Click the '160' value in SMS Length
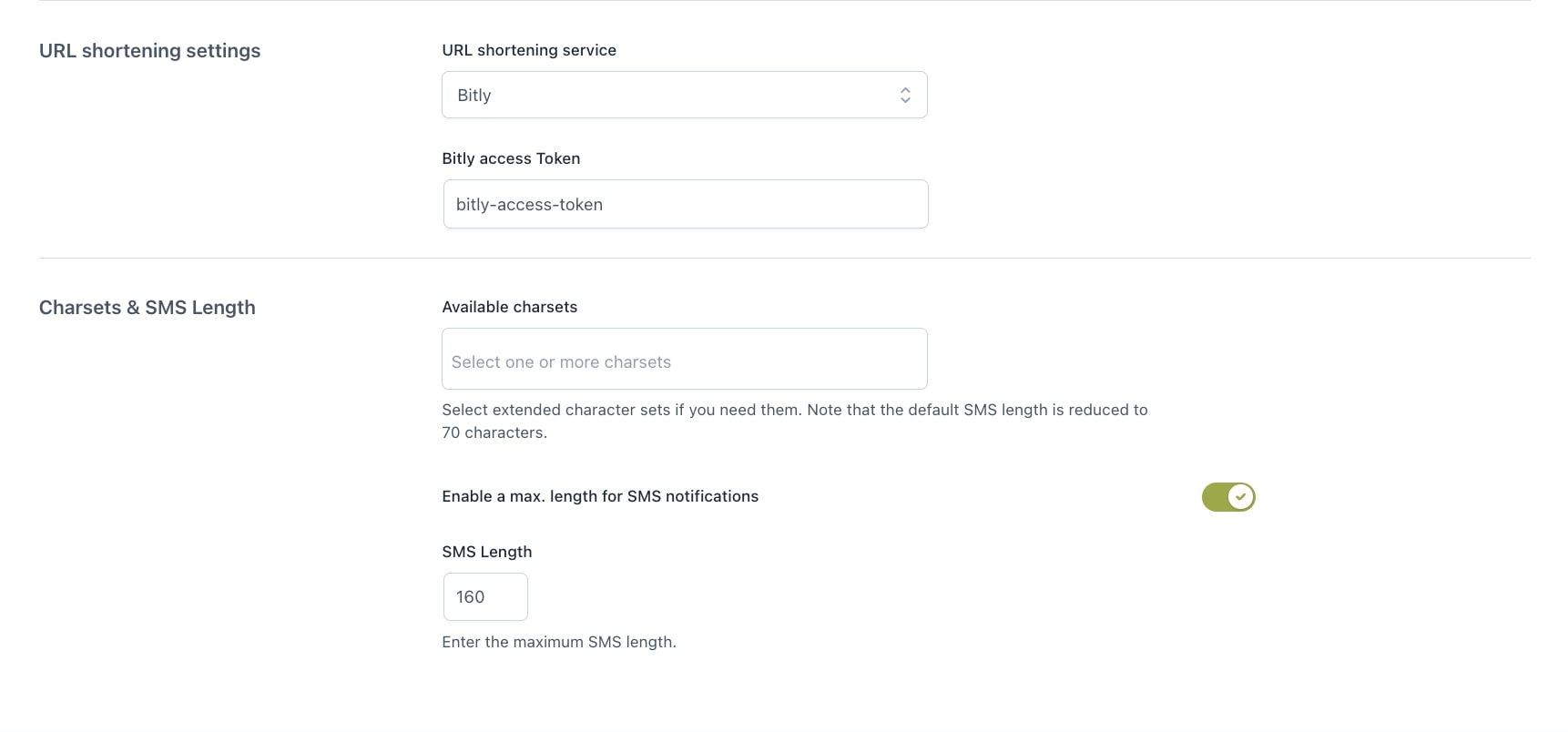This screenshot has width=1568, height=732. (x=470, y=597)
